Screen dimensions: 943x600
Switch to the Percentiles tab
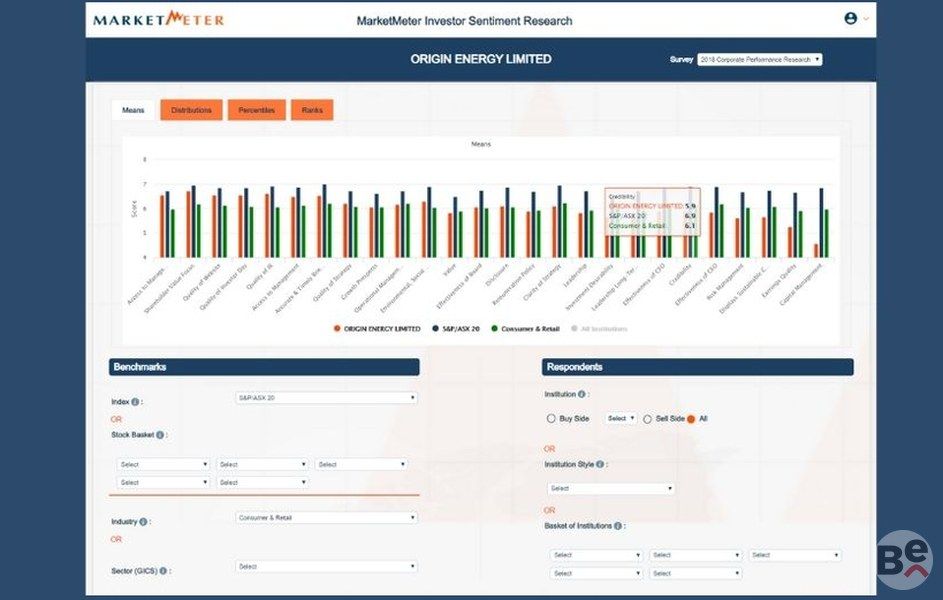[x=257, y=110]
